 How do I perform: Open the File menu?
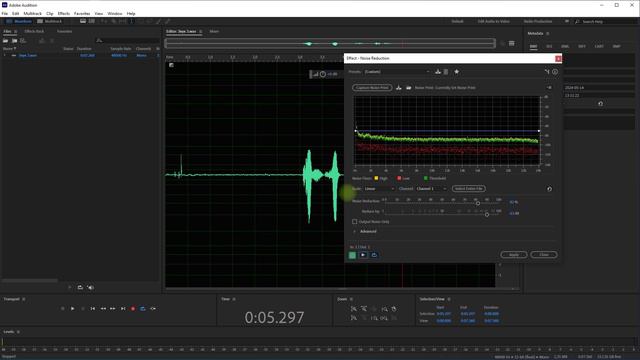4,13
